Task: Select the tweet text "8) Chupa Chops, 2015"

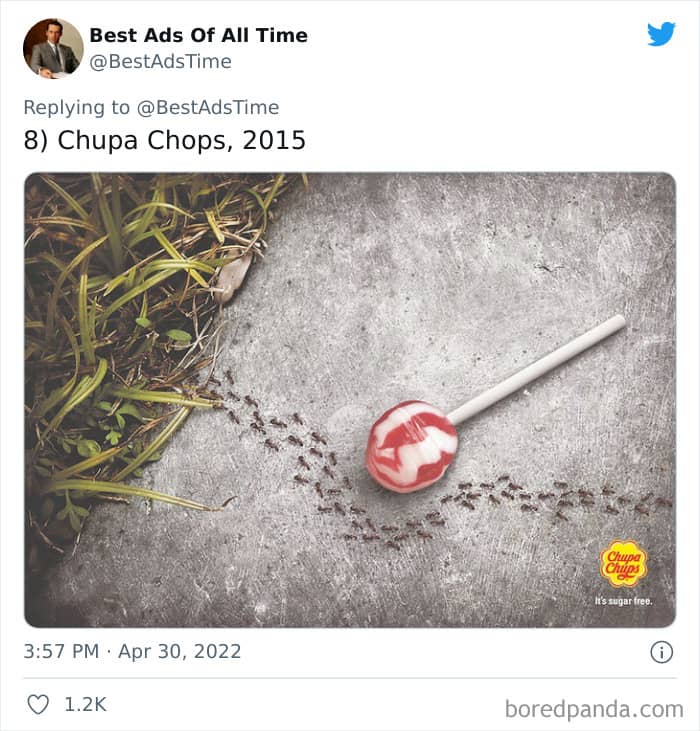Action: point(164,140)
